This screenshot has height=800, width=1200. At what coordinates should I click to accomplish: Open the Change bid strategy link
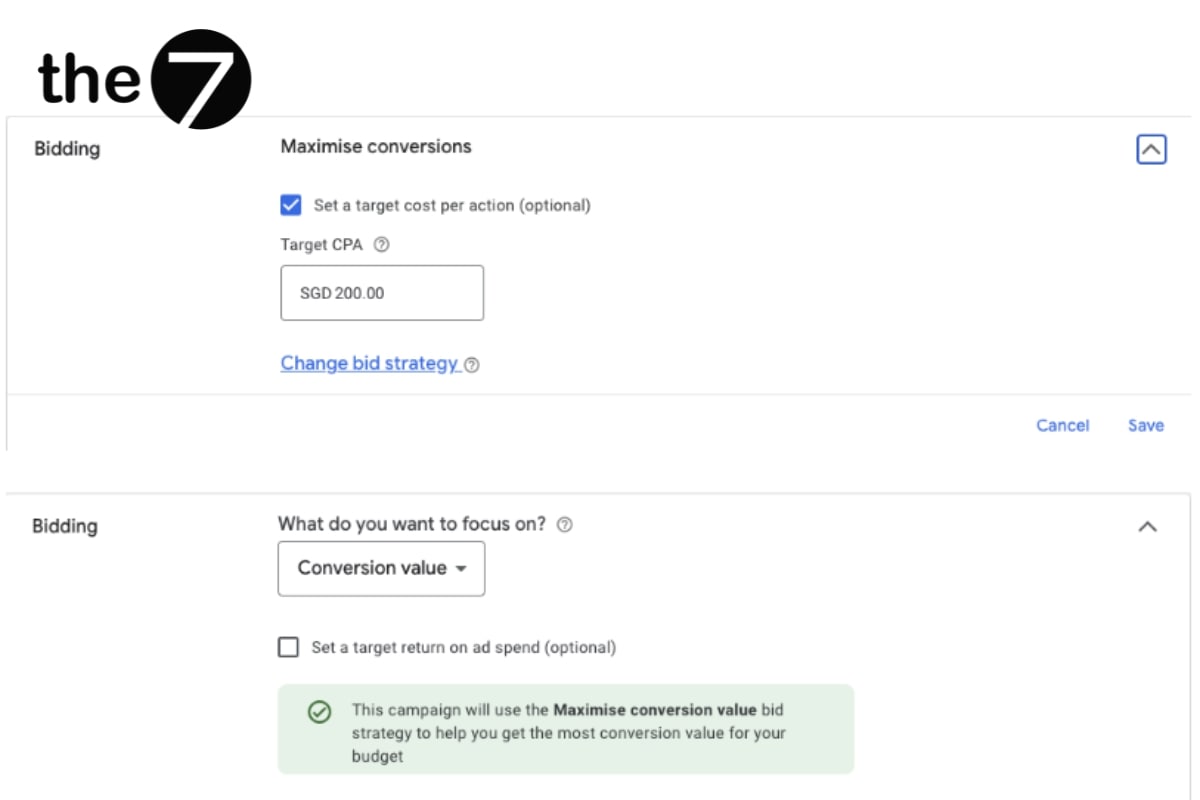(x=369, y=364)
